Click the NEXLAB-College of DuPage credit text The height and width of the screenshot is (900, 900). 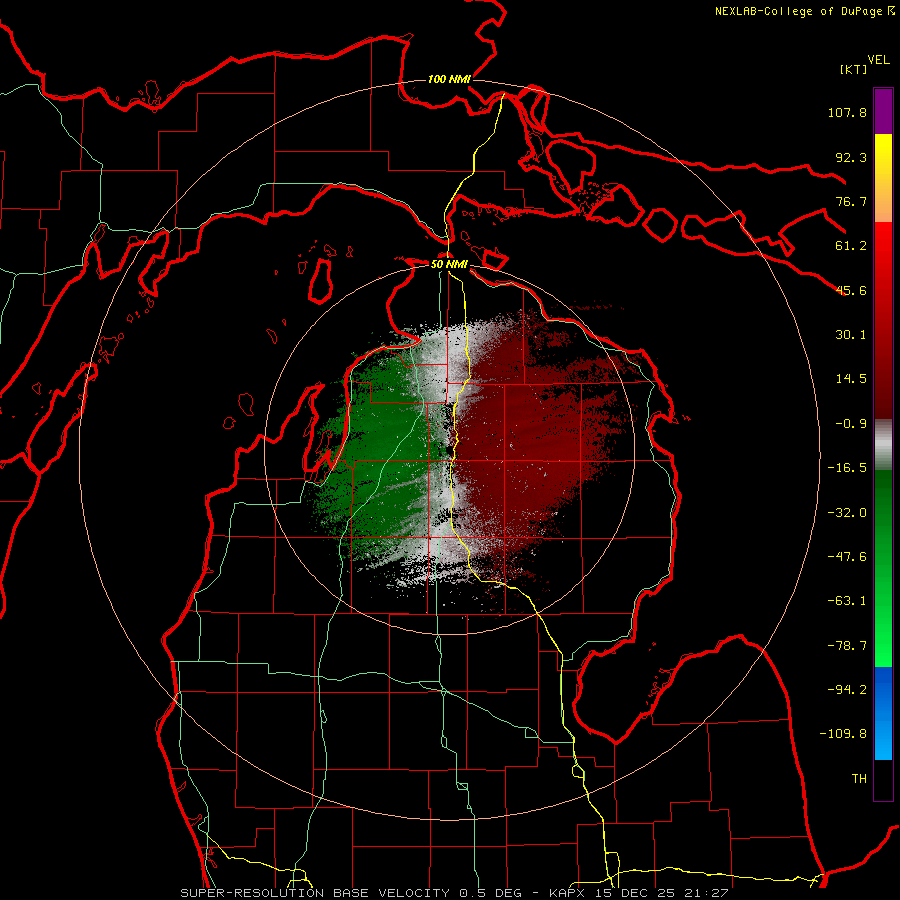tap(799, 11)
